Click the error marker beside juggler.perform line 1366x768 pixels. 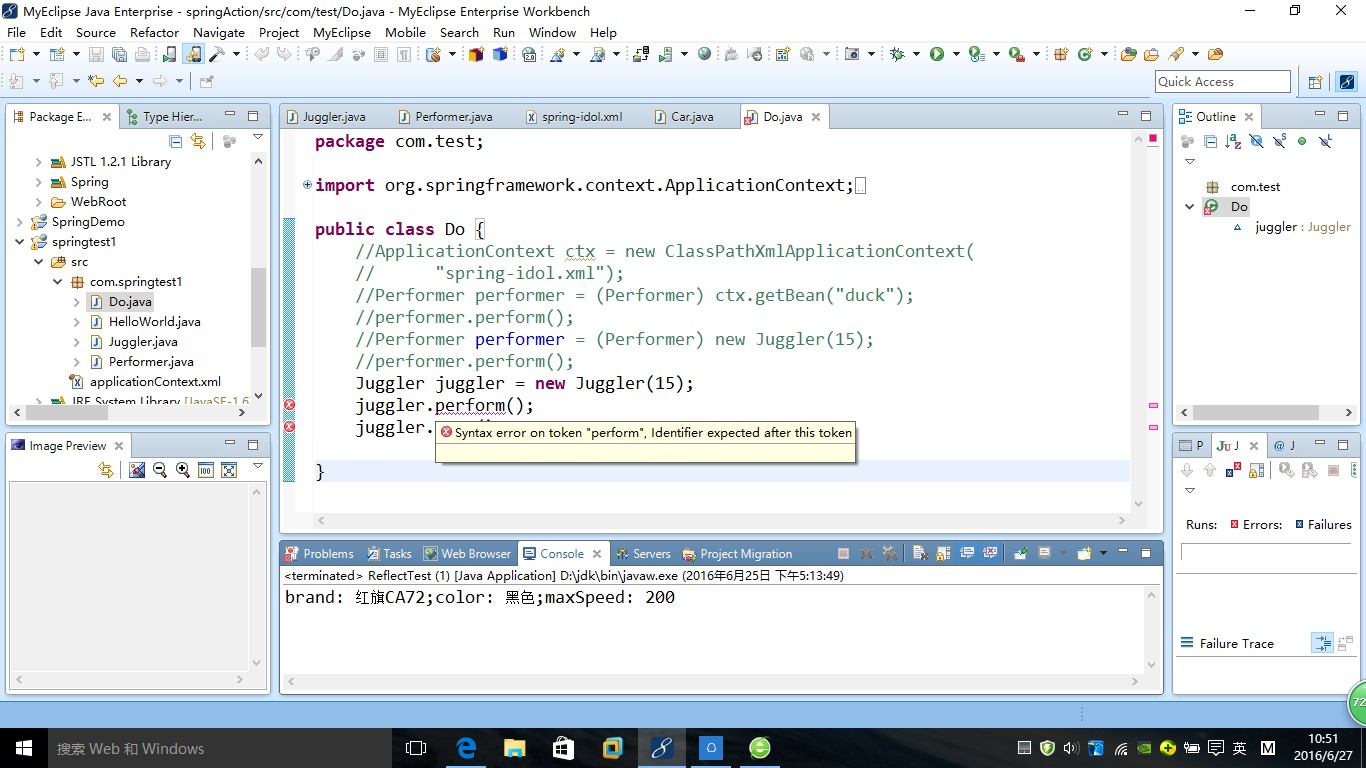point(290,405)
